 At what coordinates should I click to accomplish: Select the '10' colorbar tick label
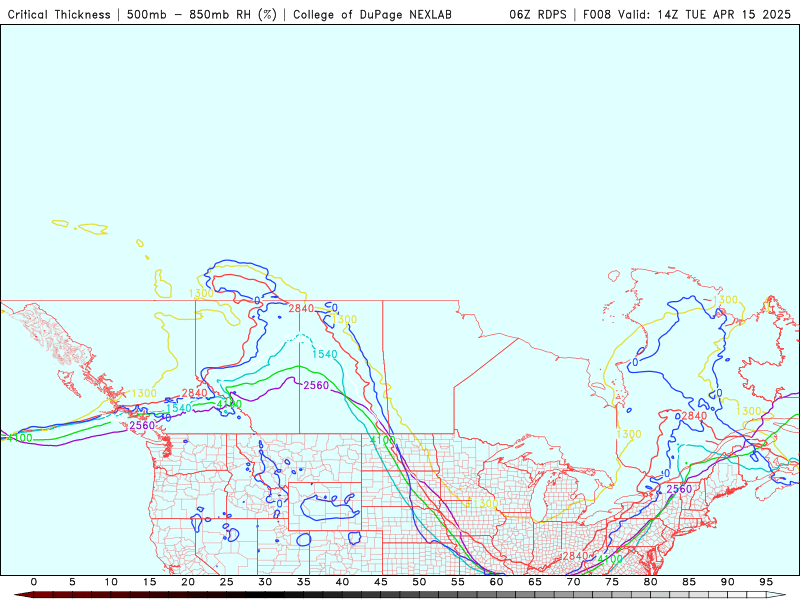pyautogui.click(x=111, y=582)
